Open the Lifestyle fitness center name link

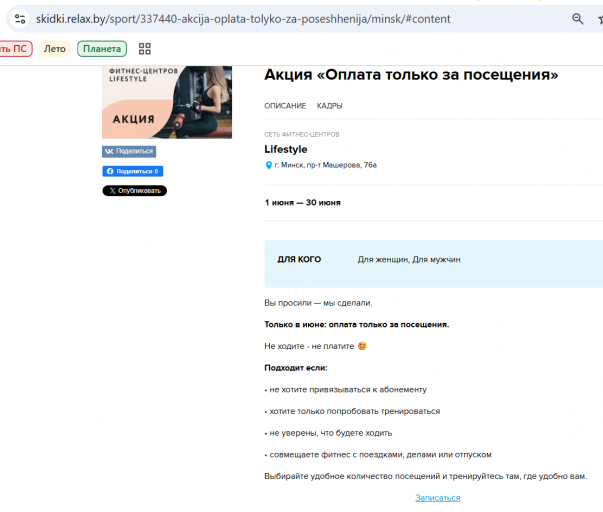tap(286, 149)
